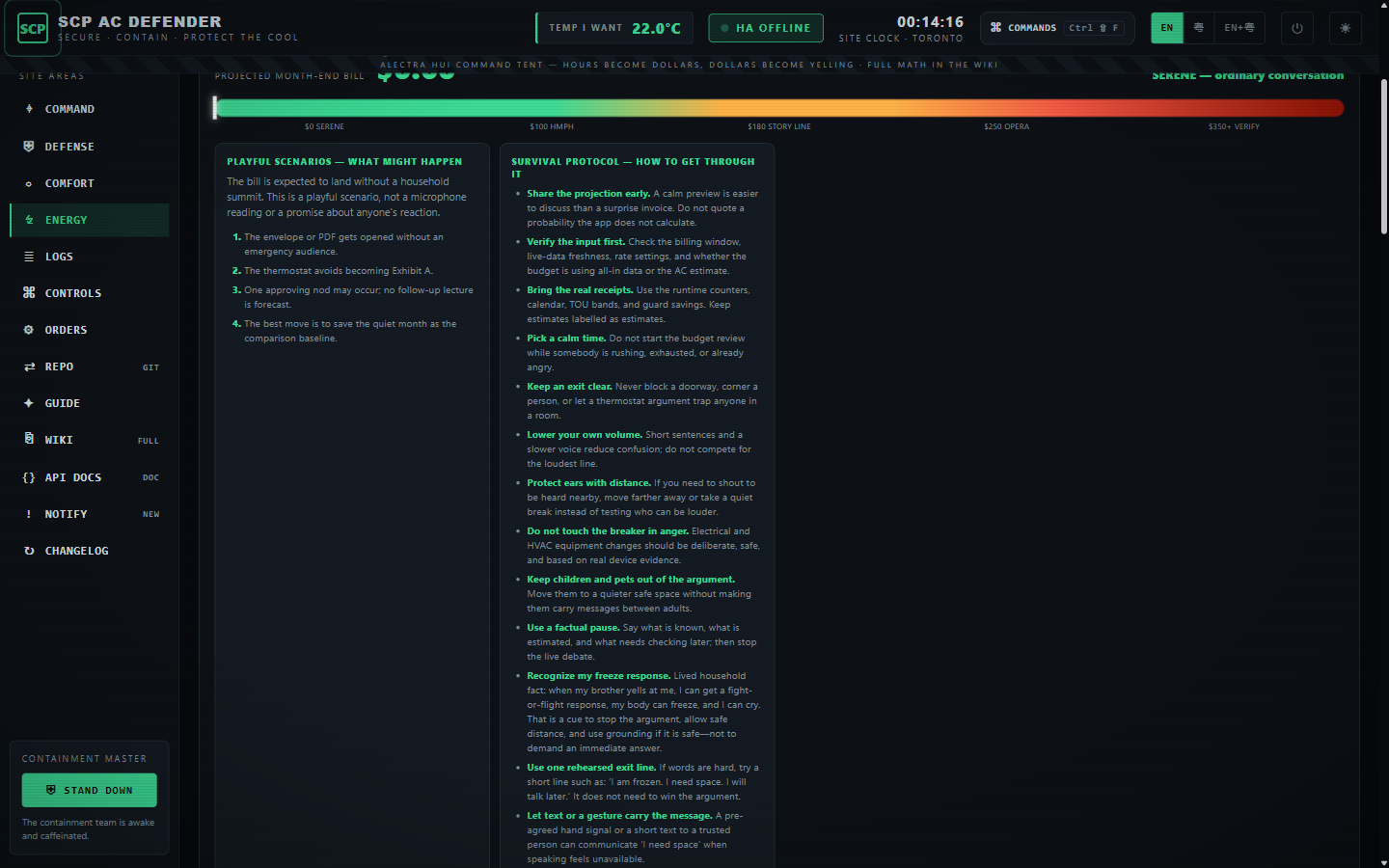
Task: Click the "SERENE — ordinary conversation" status text
Action: [1247, 75]
